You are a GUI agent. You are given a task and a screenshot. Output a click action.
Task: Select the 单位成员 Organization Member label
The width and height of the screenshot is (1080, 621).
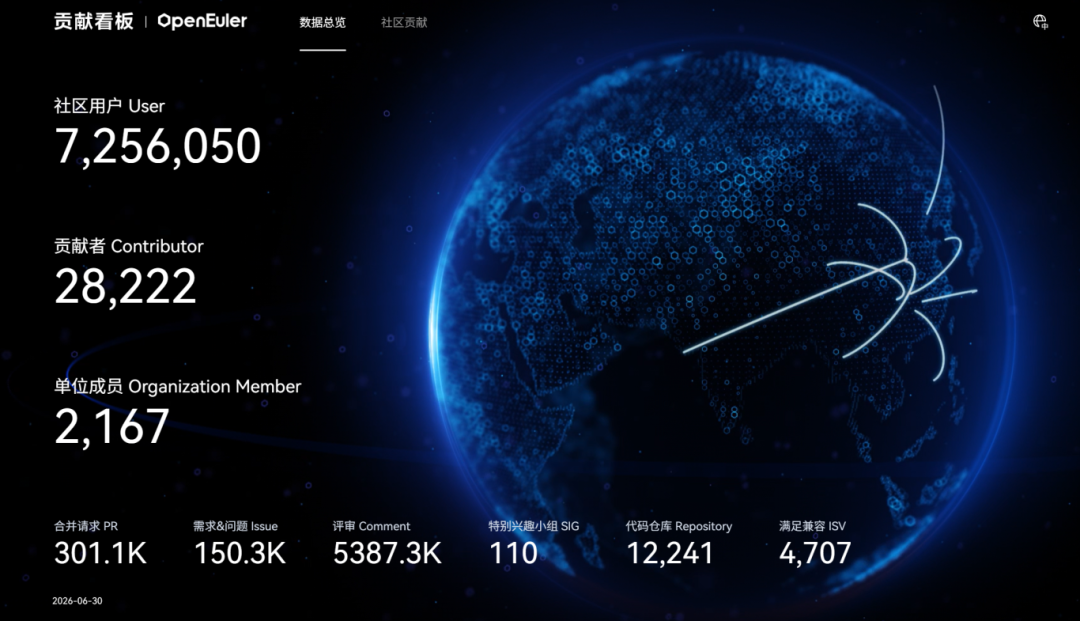tap(178, 387)
